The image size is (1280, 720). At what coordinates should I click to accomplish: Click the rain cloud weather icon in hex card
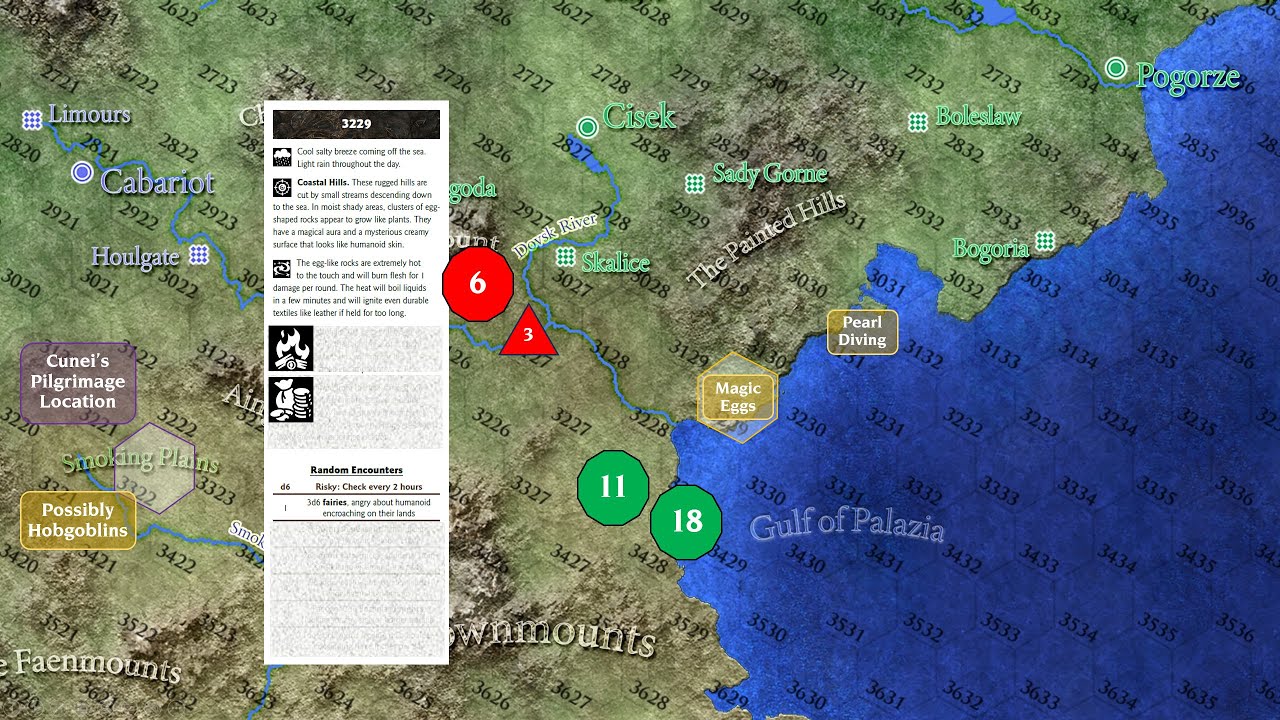282,156
